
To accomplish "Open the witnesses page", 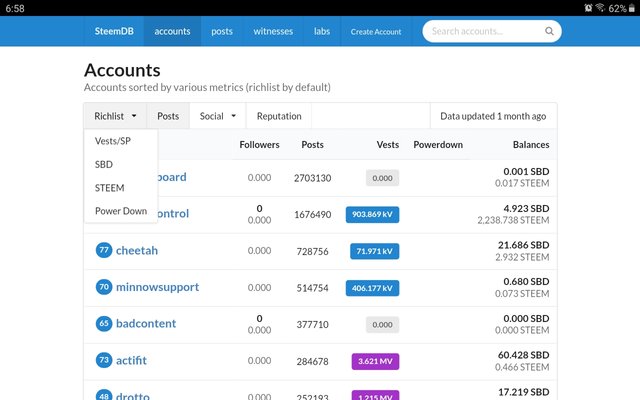I will [273, 31].
